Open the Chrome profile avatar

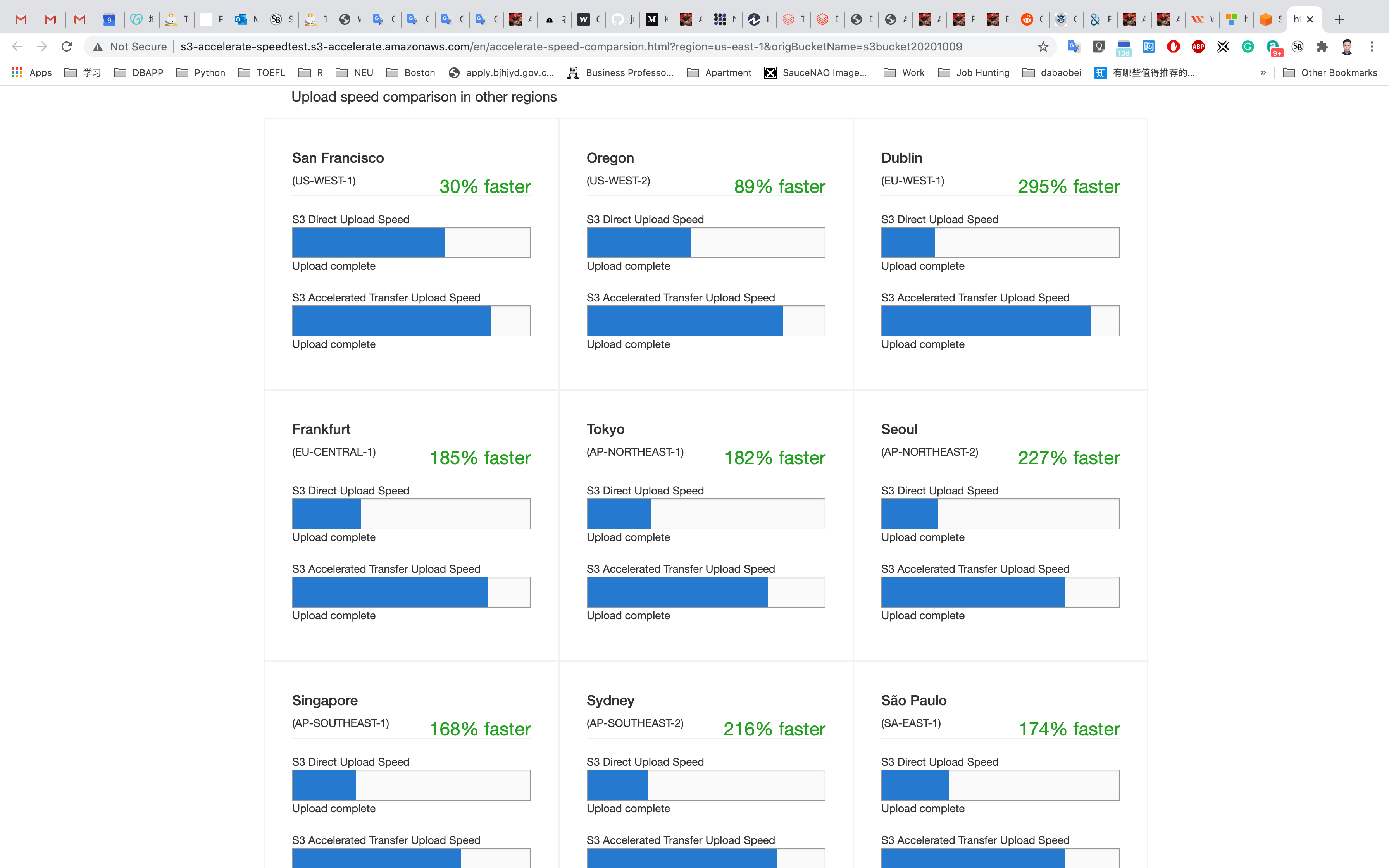click(1347, 46)
